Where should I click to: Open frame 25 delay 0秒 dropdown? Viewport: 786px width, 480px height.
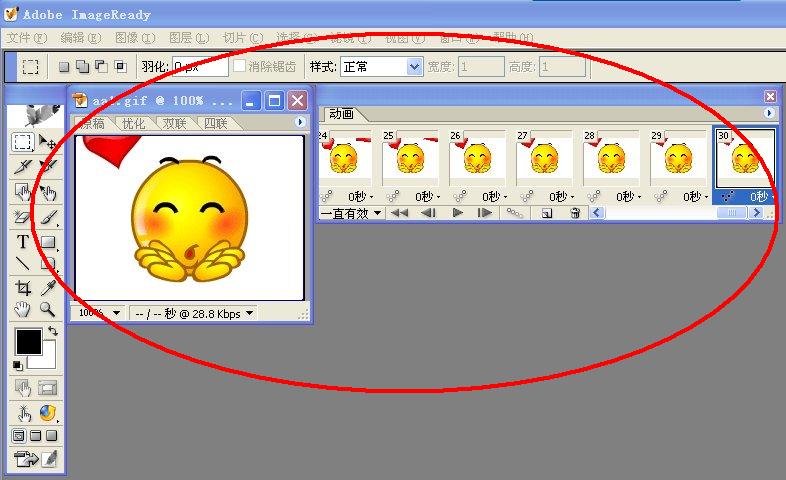428,197
